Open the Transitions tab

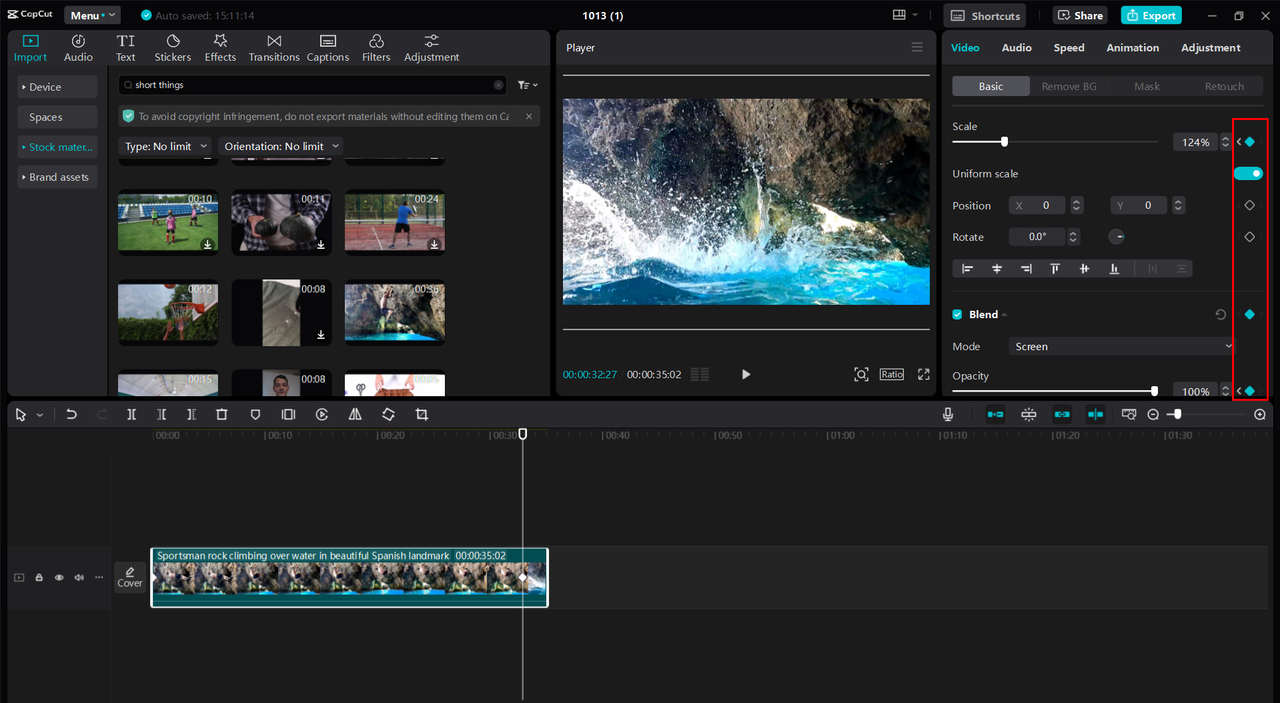[274, 47]
